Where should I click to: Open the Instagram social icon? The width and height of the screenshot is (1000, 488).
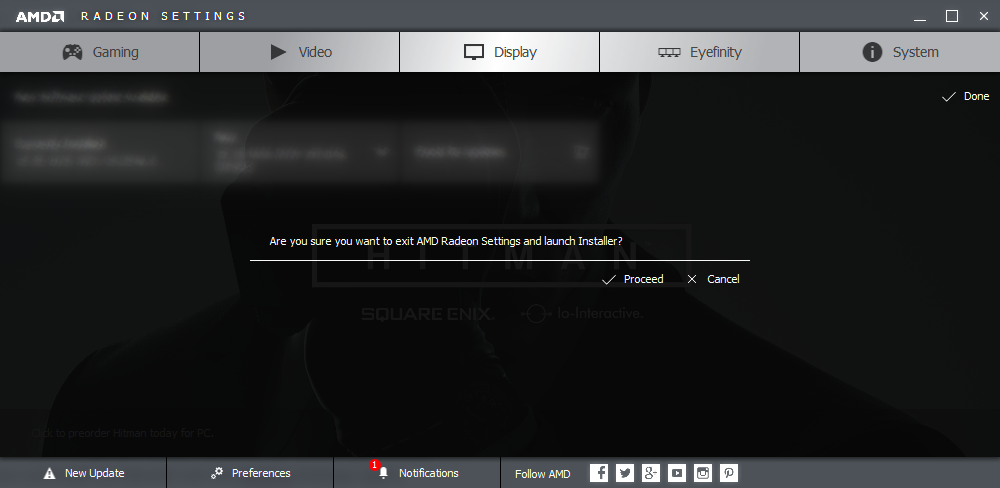point(703,473)
